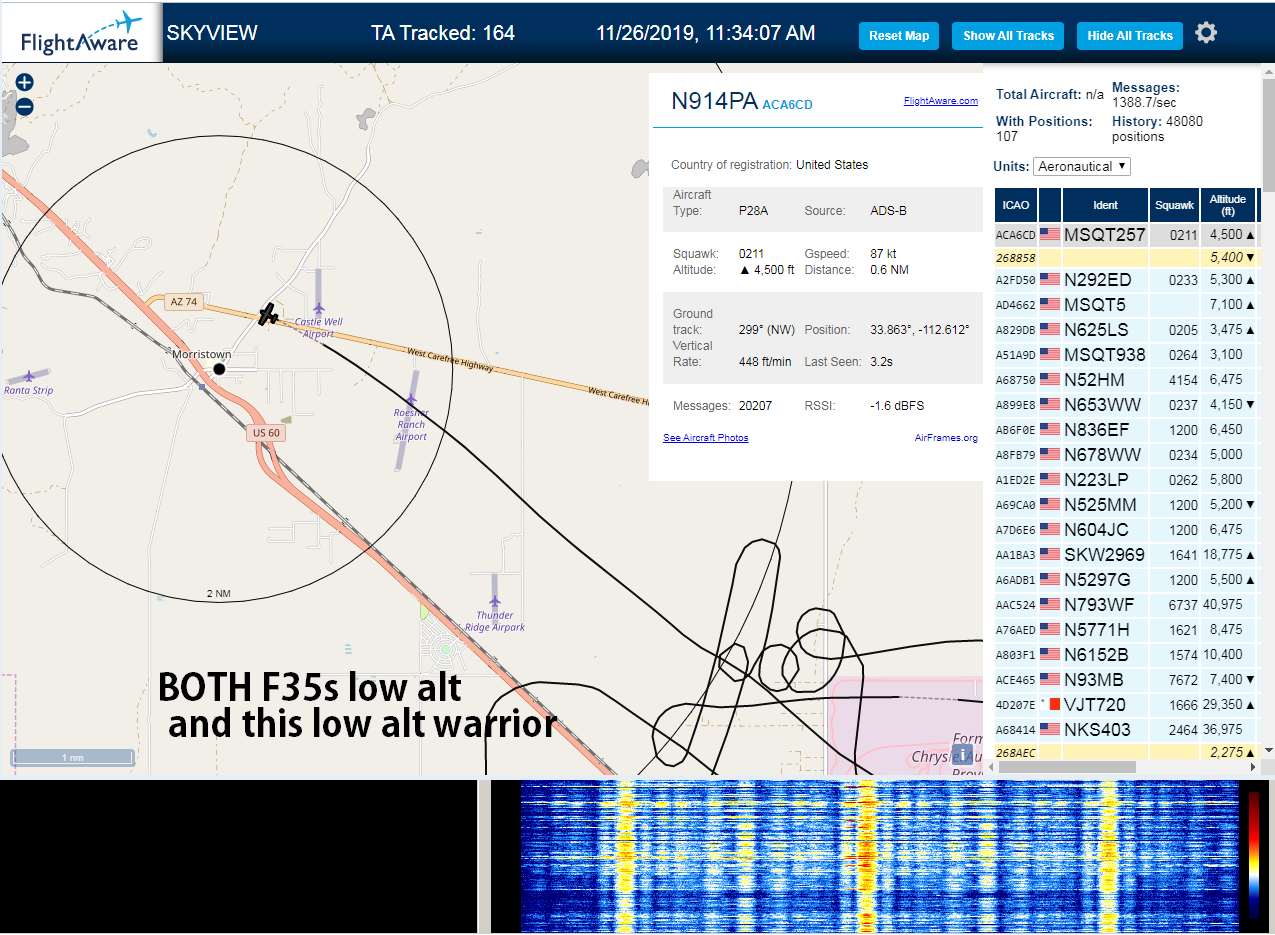The width and height of the screenshot is (1275, 935).
Task: Click the SKYVIEW header title
Action: click(x=212, y=33)
